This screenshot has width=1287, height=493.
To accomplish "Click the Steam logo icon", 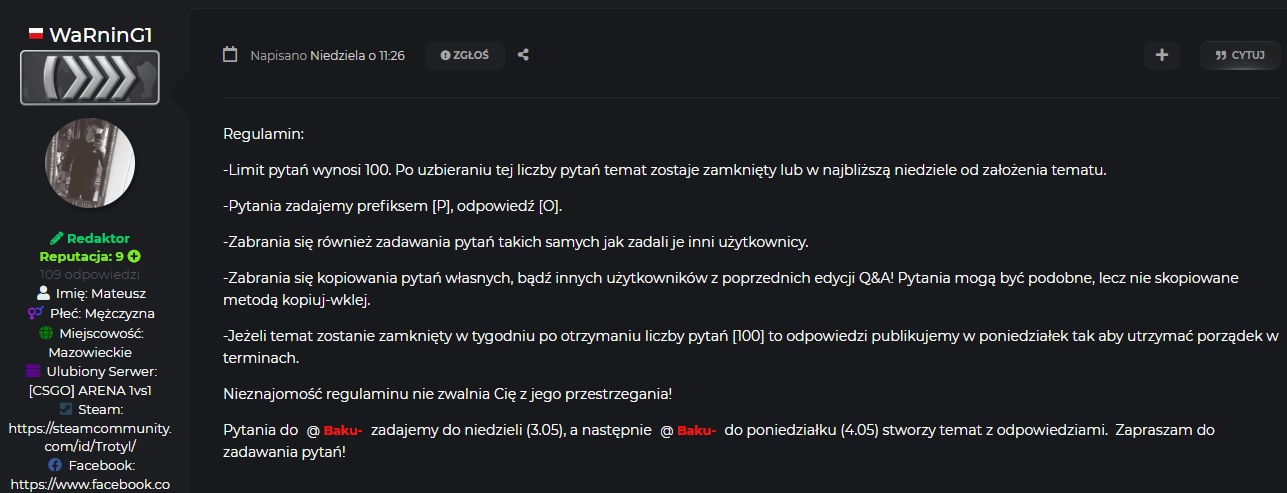I will click(65, 409).
